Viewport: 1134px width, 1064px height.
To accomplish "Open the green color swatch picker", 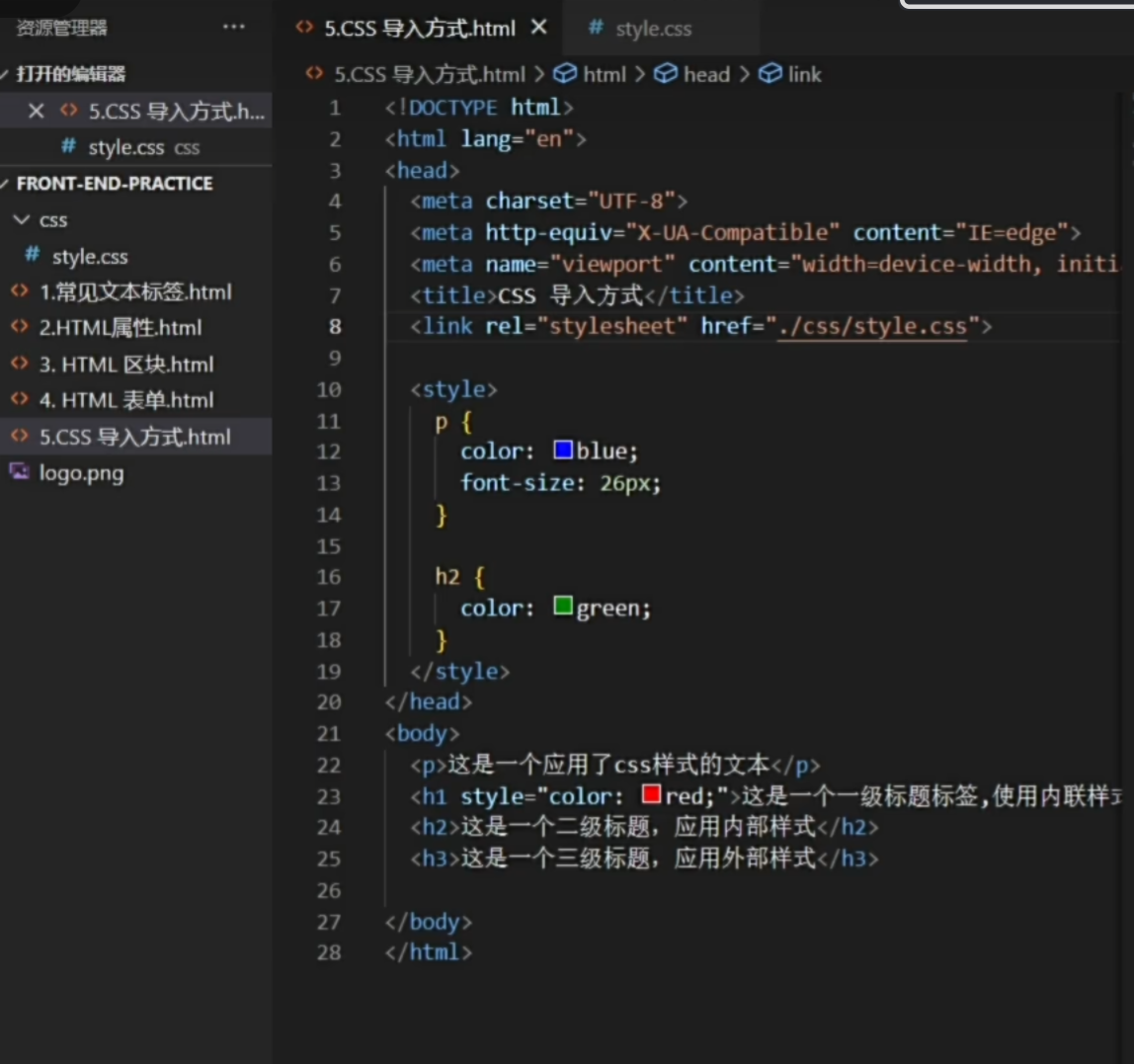I will click(563, 606).
